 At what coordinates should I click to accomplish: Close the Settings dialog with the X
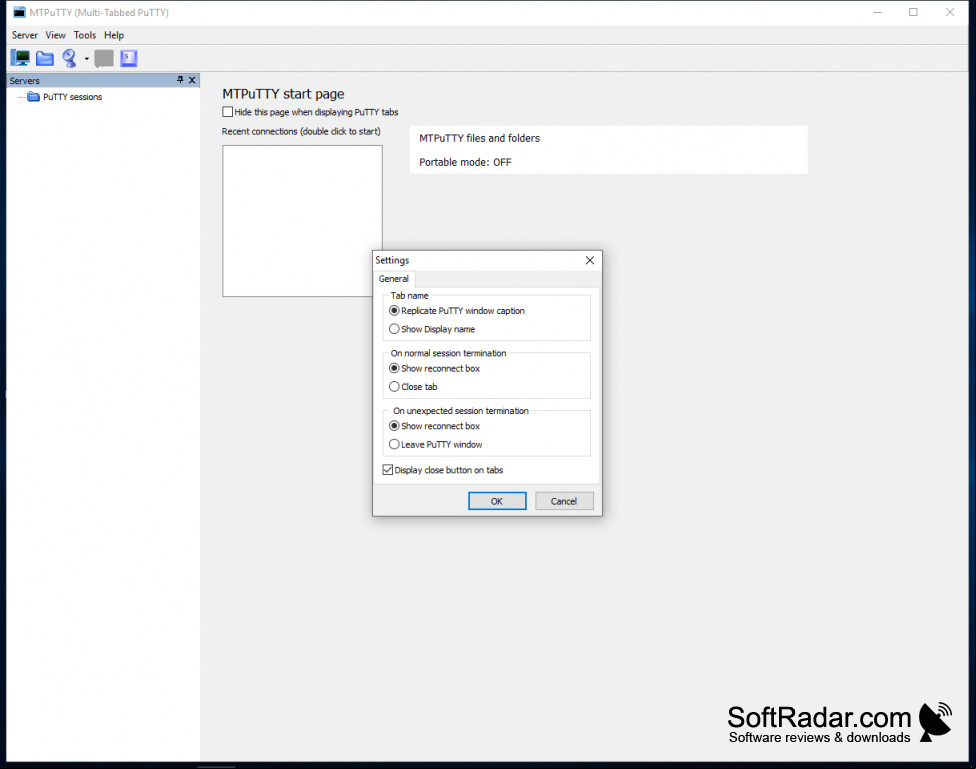[589, 260]
